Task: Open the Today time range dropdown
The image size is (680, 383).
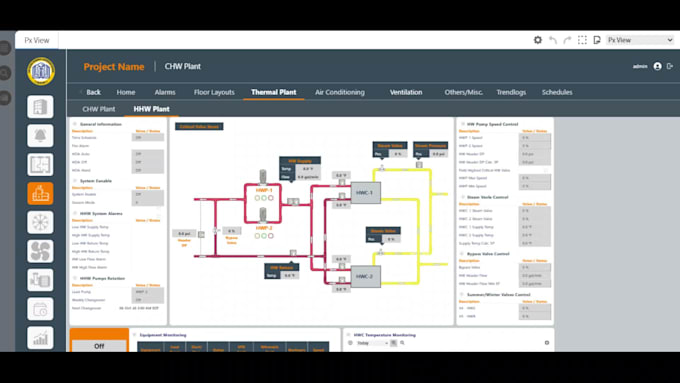Action: tap(372, 343)
